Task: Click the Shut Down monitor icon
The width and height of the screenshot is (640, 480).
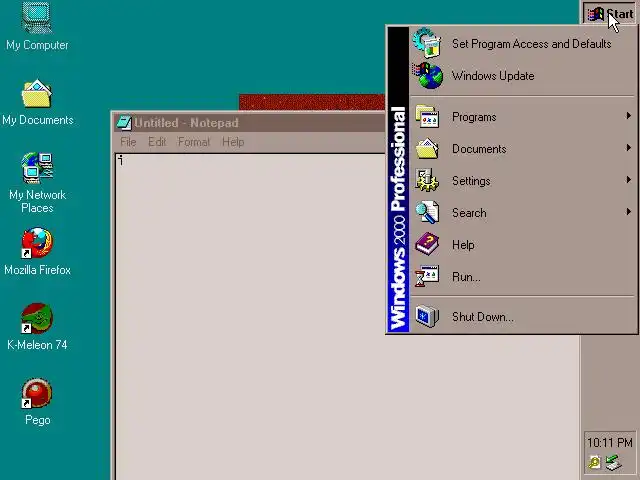Action: (427, 316)
